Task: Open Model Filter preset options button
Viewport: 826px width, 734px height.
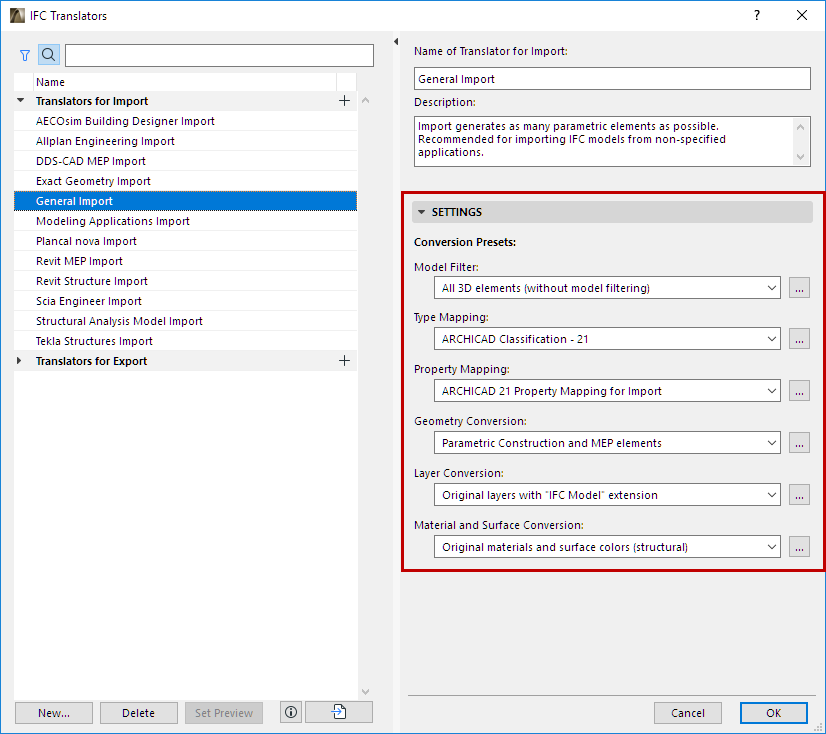Action: pos(799,288)
